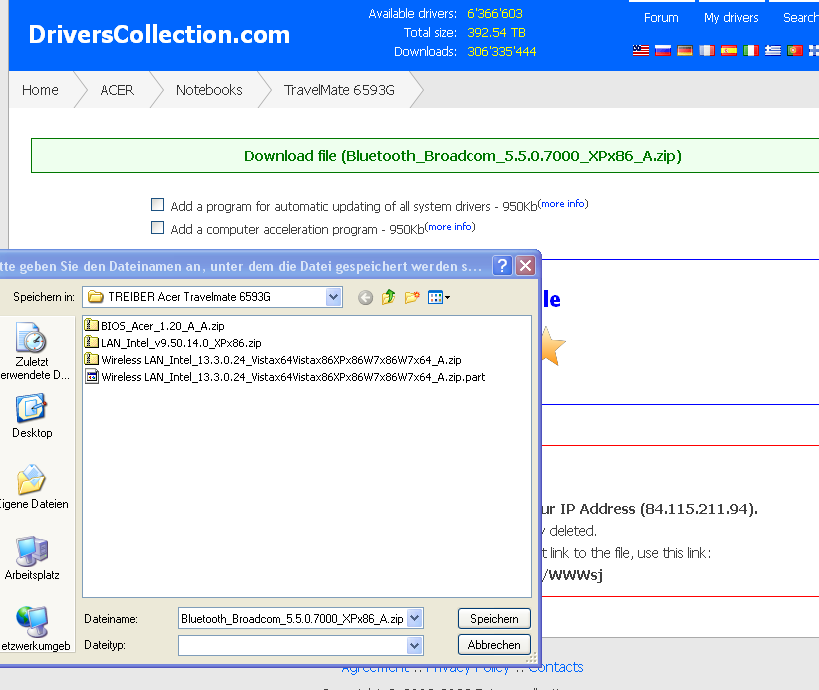Viewport: 819px width, 690px height.
Task: Click the back arrow icon in save dialog
Action: coord(365,298)
